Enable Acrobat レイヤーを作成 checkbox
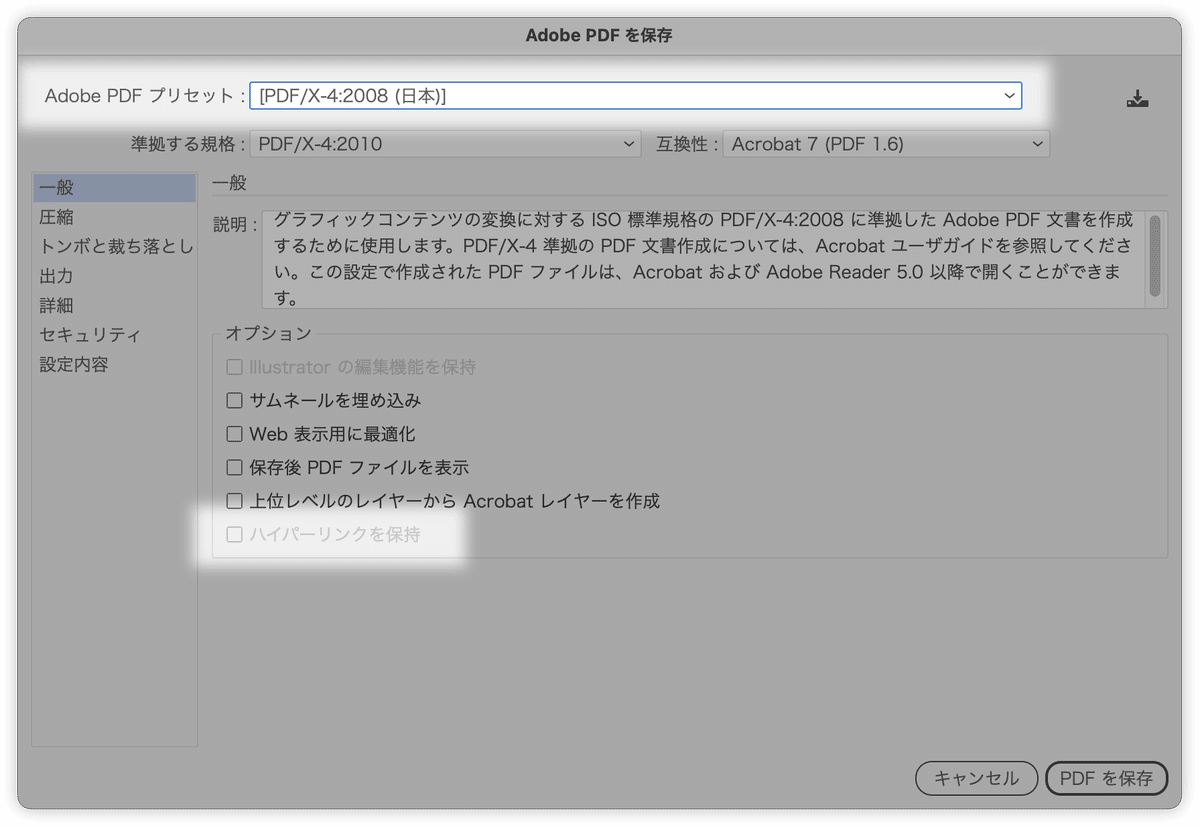Image resolution: width=1200 pixels, height=827 pixels. (234, 501)
